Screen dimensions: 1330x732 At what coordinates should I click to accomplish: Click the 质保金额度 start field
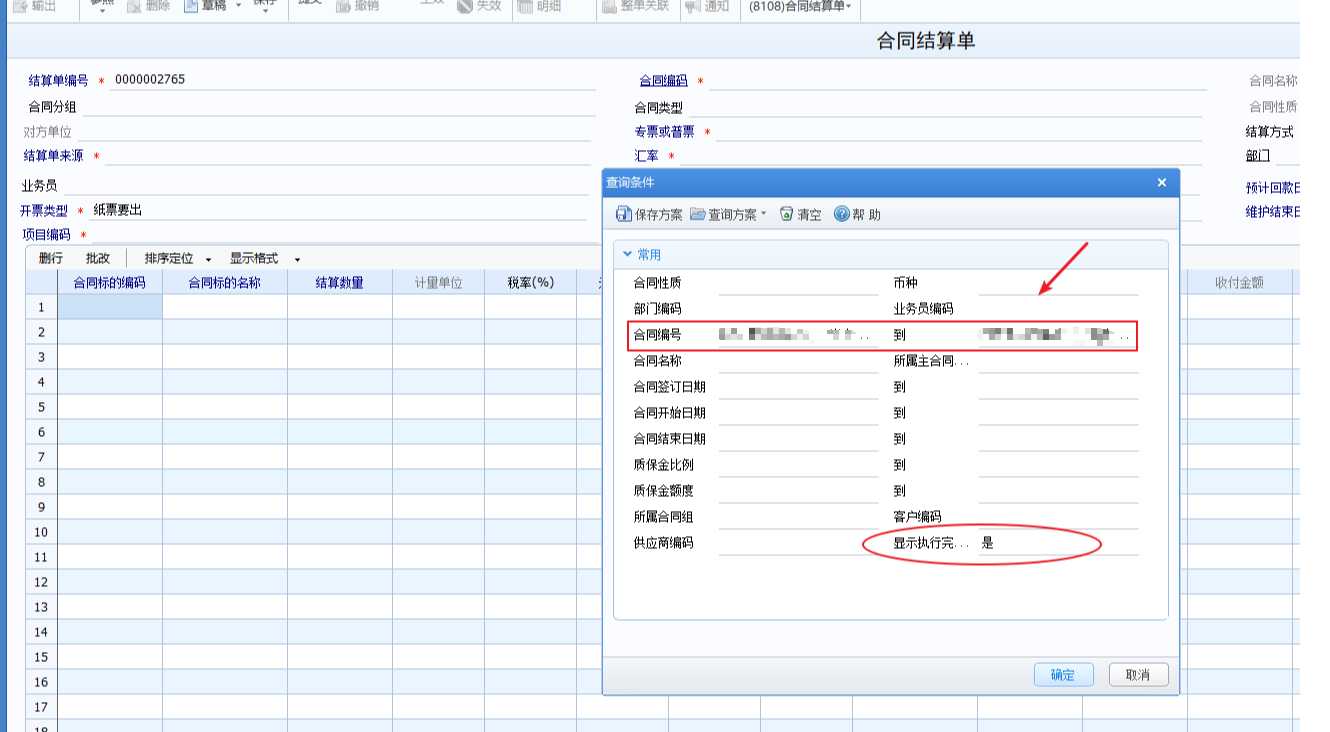click(x=798, y=492)
